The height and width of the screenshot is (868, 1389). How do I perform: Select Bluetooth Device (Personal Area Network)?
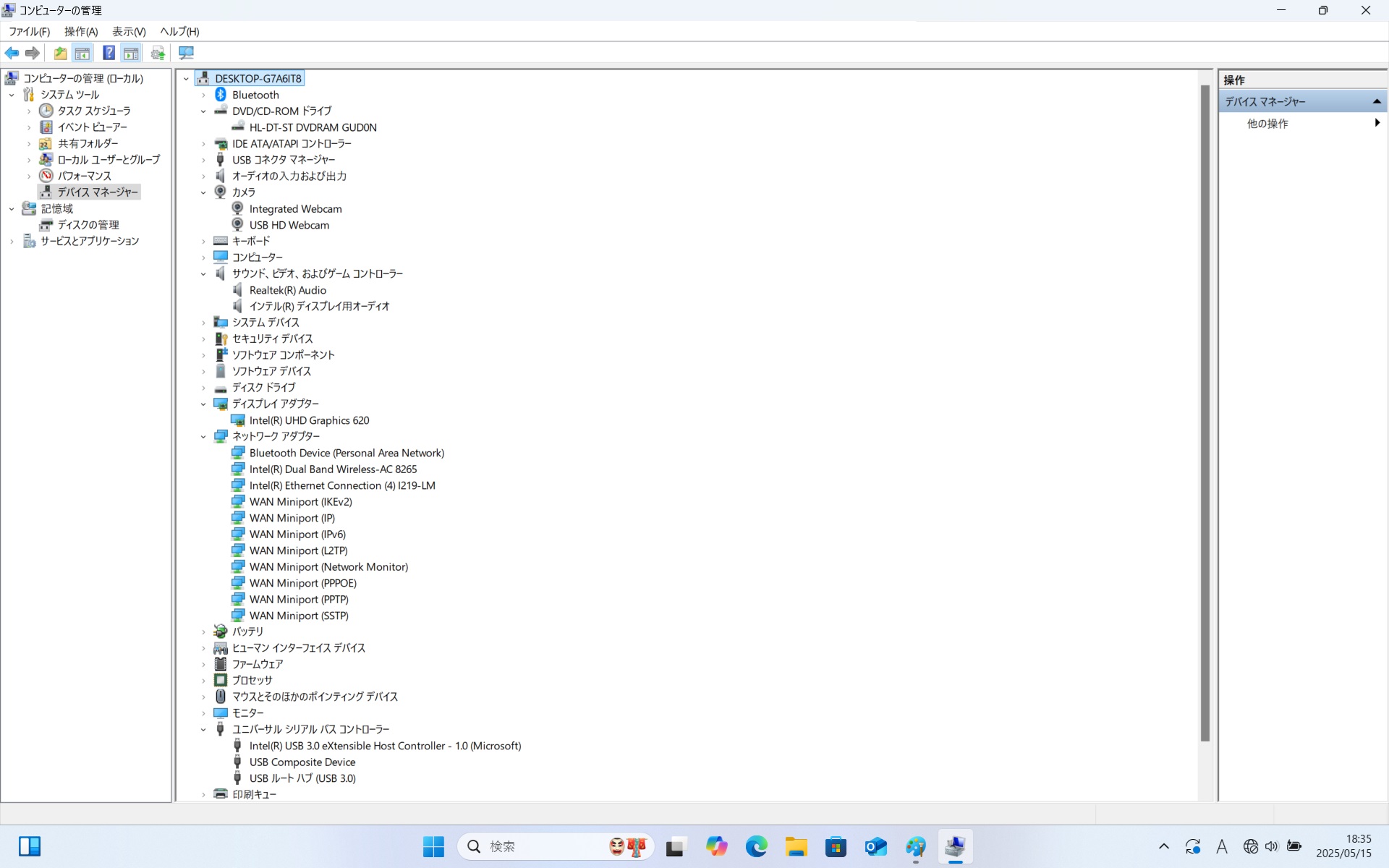click(x=347, y=453)
